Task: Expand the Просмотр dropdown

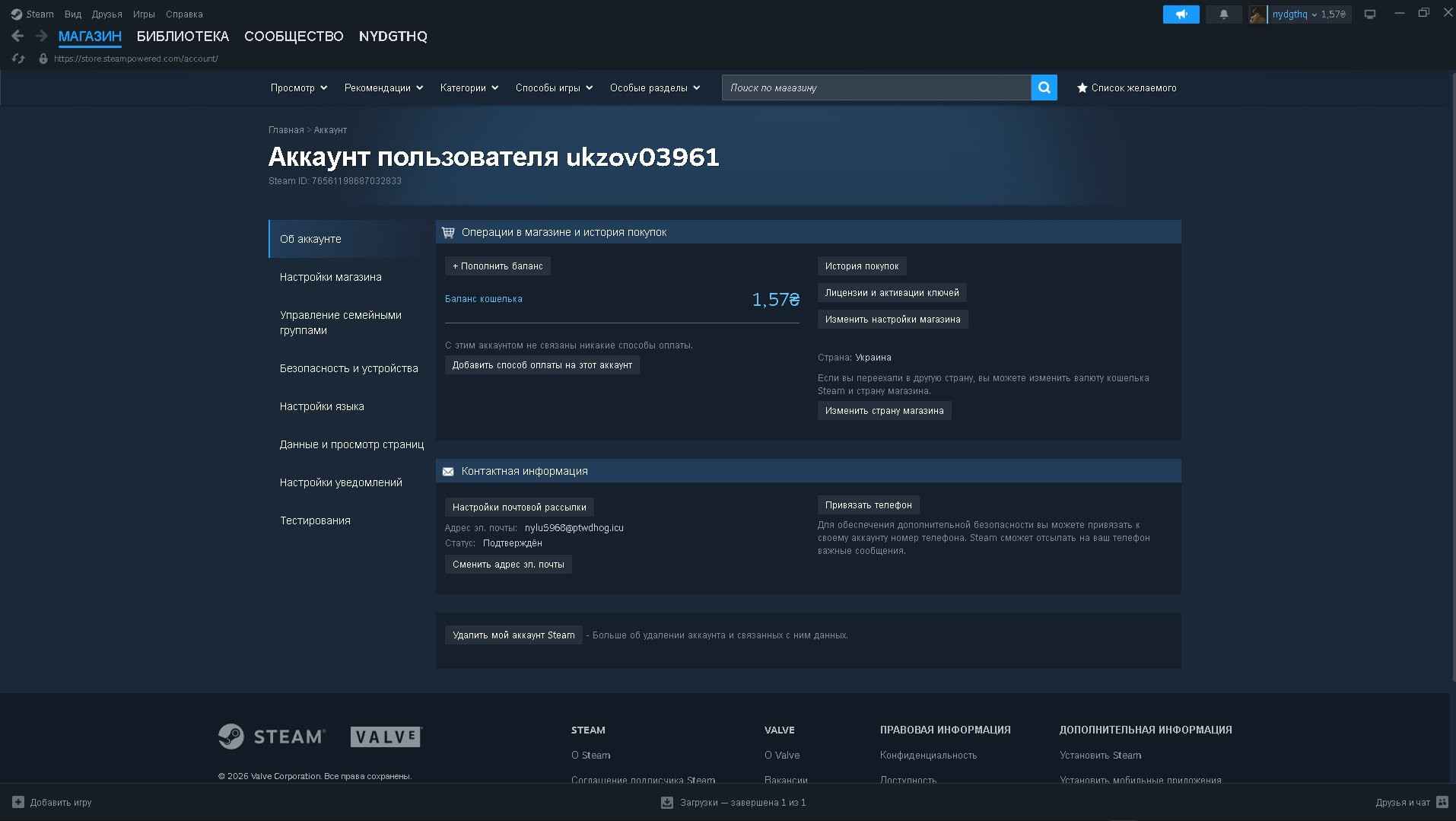Action: 299,88
